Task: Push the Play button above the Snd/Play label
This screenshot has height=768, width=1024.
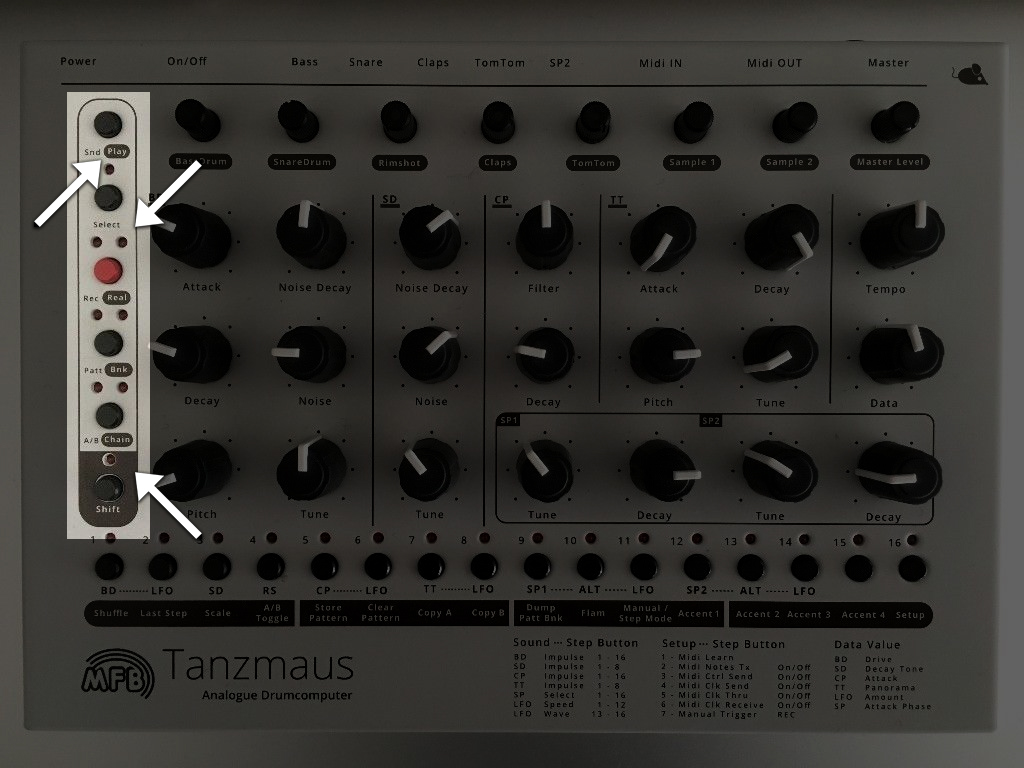Action: click(108, 123)
